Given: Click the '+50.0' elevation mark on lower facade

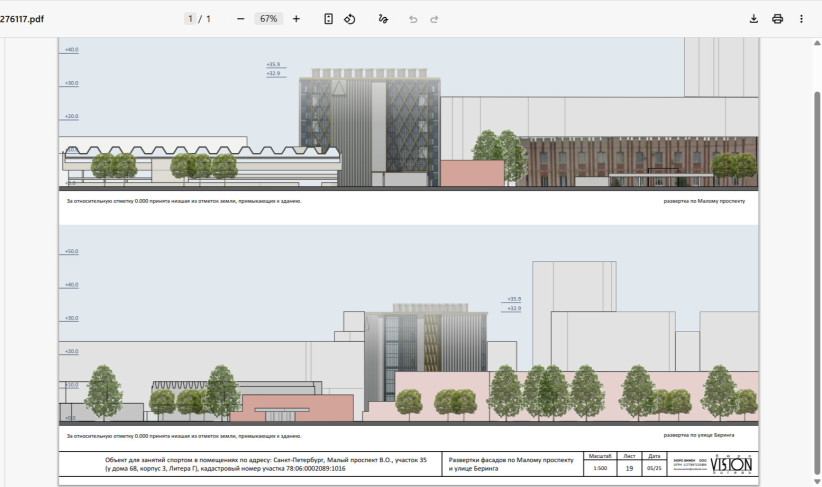Looking at the screenshot, I should click(71, 252).
